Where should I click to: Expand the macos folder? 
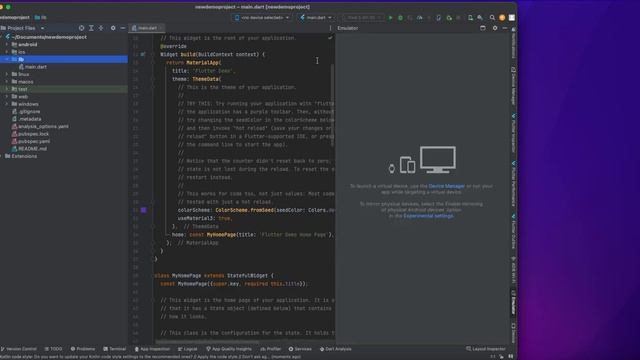click(7, 82)
